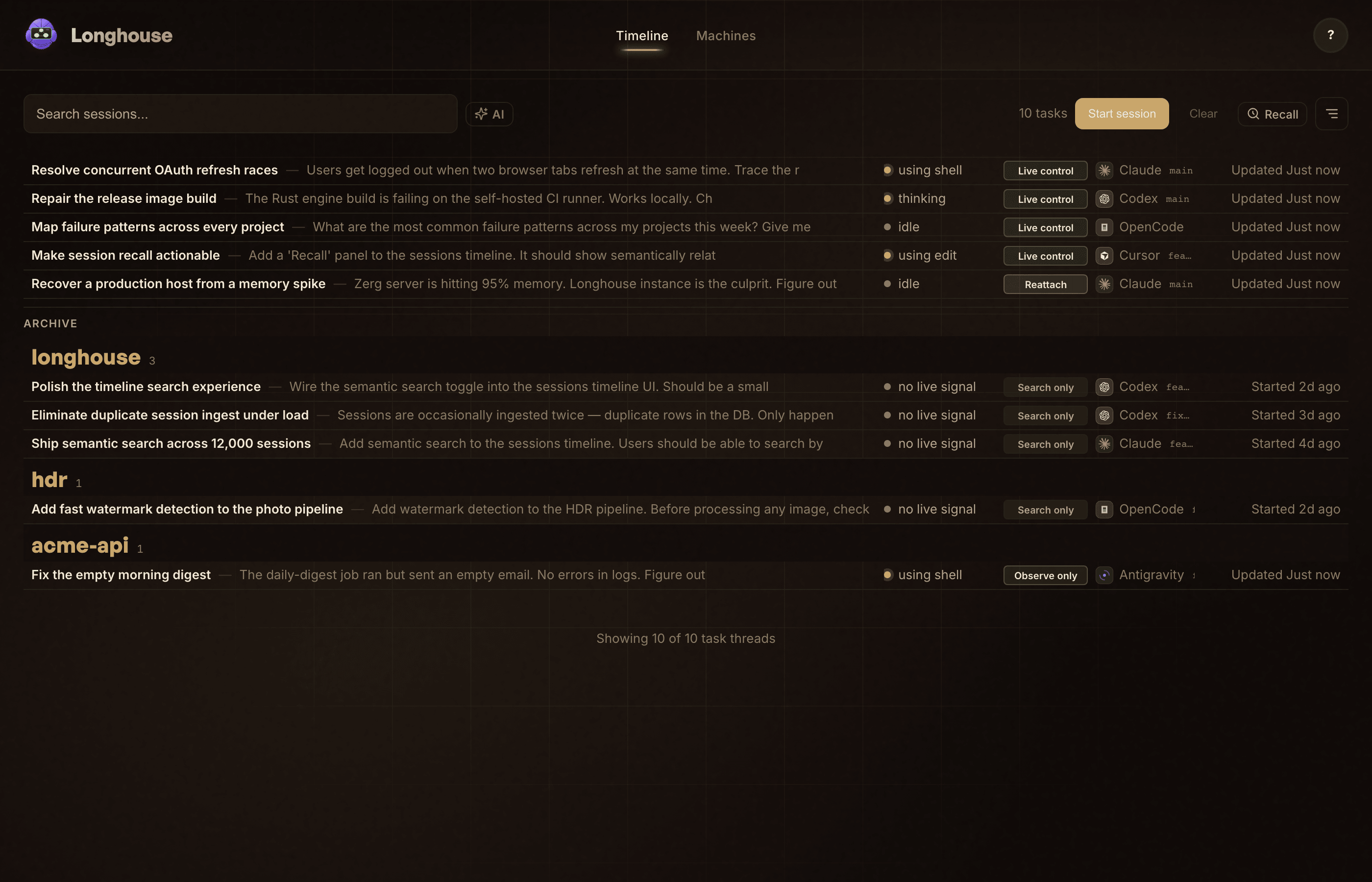Click Claude icon in OAuth refresh row
Screen dimensions: 1372x882
(x=1104, y=170)
